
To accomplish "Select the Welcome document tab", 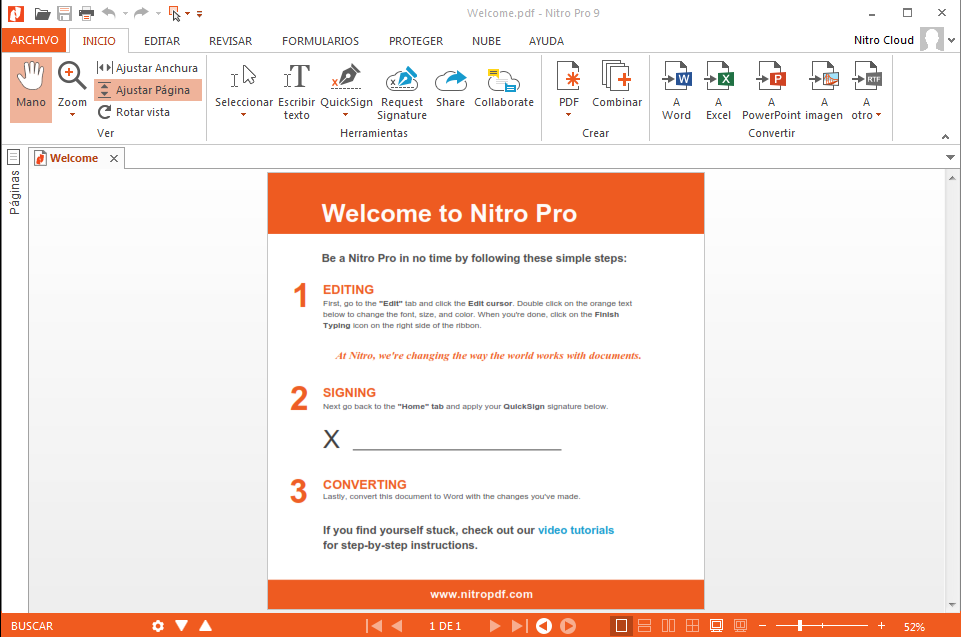I will (74, 158).
